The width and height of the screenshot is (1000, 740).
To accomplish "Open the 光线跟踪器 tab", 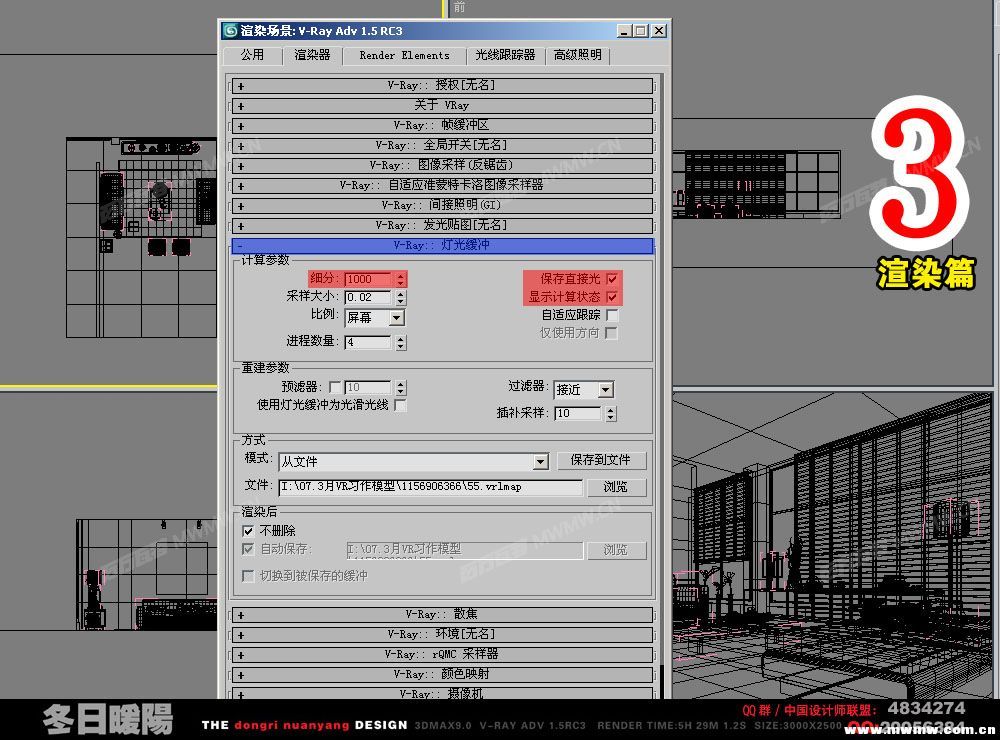I will click(x=505, y=56).
